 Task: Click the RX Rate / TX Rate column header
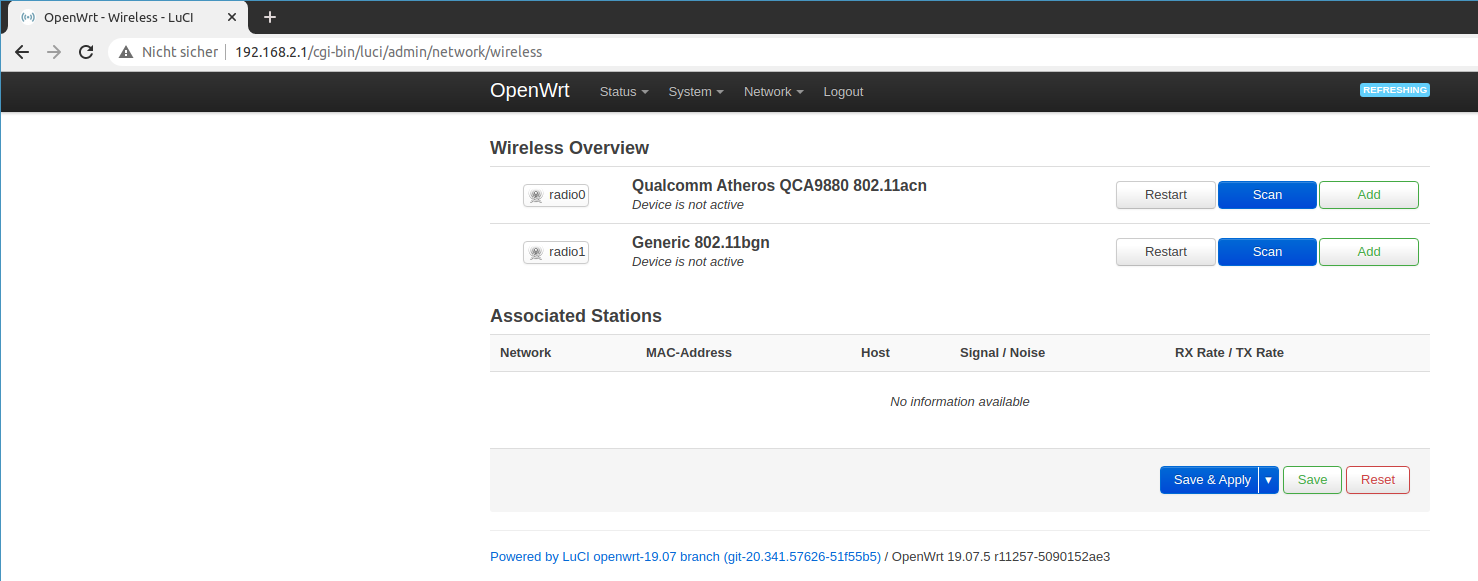point(1229,353)
